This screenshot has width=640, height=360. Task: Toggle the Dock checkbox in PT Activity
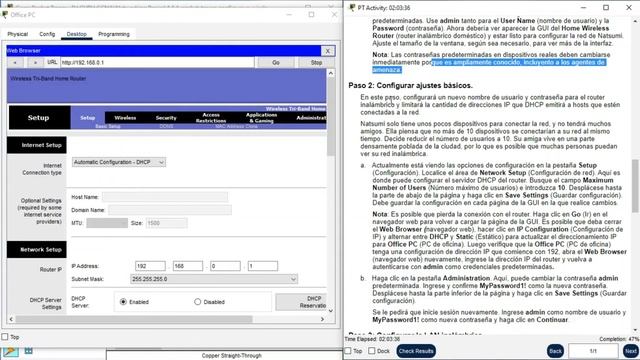(371, 351)
